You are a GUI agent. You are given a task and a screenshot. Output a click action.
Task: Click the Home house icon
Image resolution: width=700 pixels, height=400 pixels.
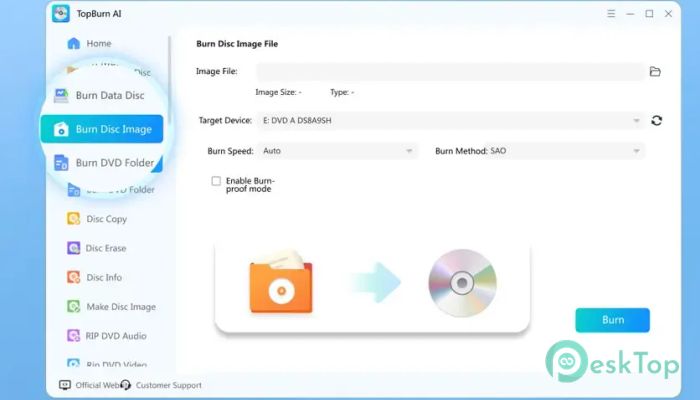(x=74, y=43)
